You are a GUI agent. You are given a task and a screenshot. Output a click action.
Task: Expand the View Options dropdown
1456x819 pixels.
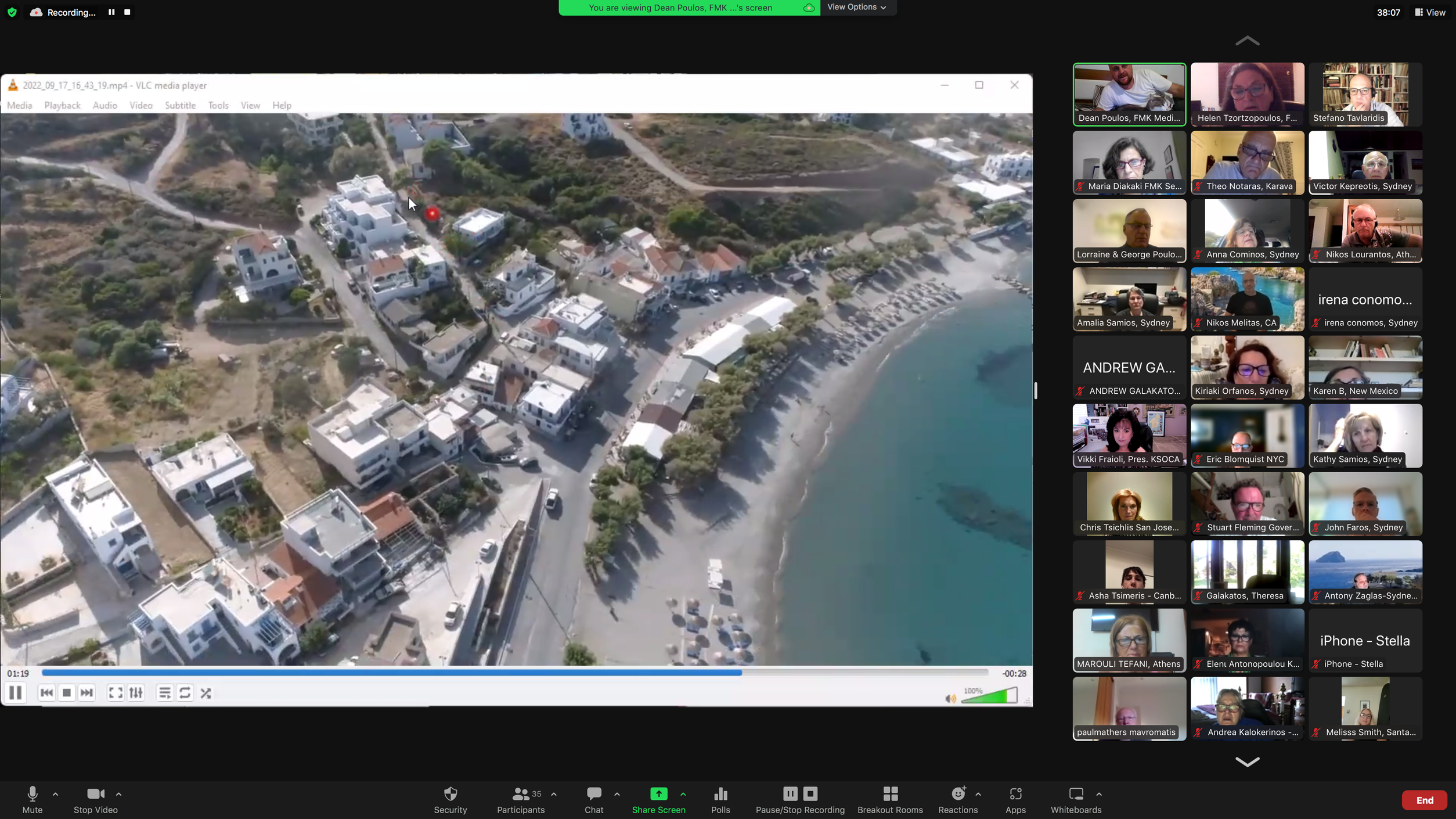[856, 8]
